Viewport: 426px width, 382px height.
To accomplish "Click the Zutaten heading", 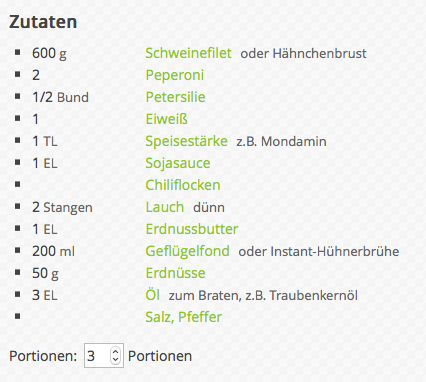I will click(x=43, y=22).
